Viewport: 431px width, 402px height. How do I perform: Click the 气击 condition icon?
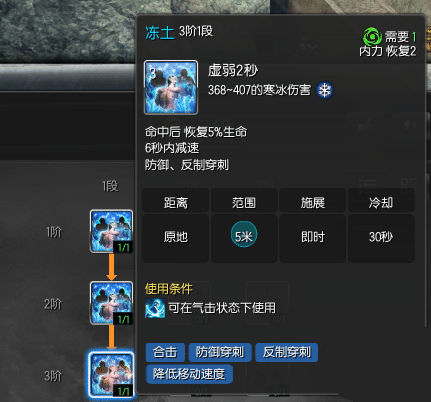155,308
